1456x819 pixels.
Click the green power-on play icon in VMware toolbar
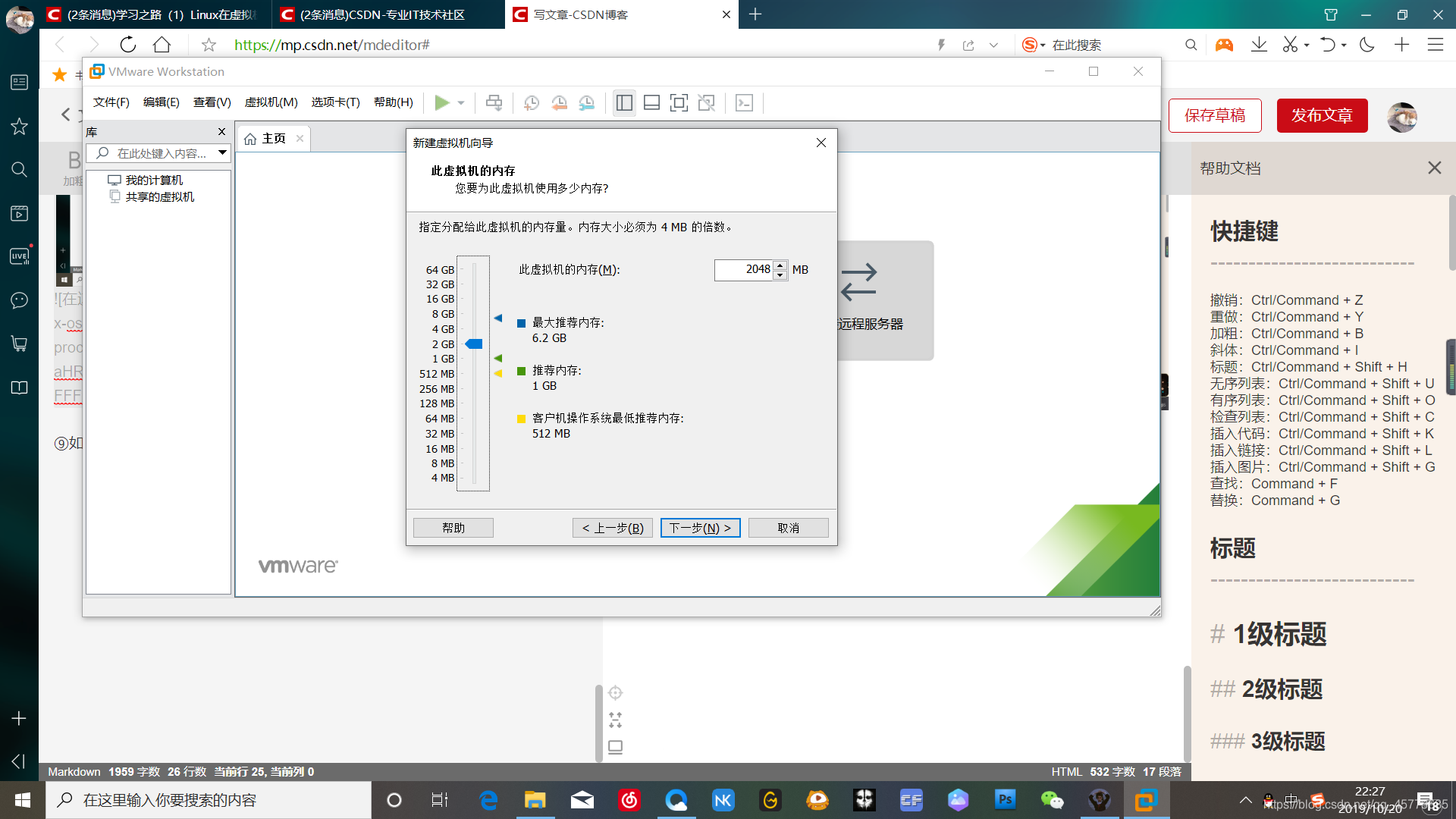[x=442, y=102]
